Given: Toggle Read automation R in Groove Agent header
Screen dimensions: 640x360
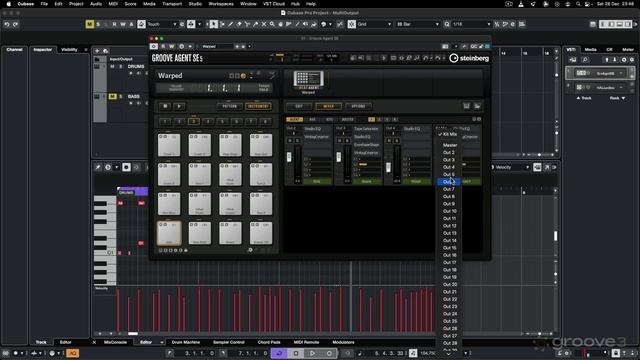Looking at the screenshot, I should pos(163,46).
